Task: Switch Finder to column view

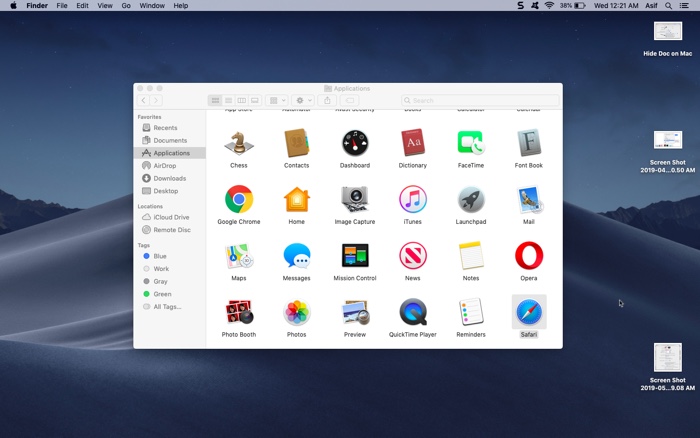Action: pos(242,100)
